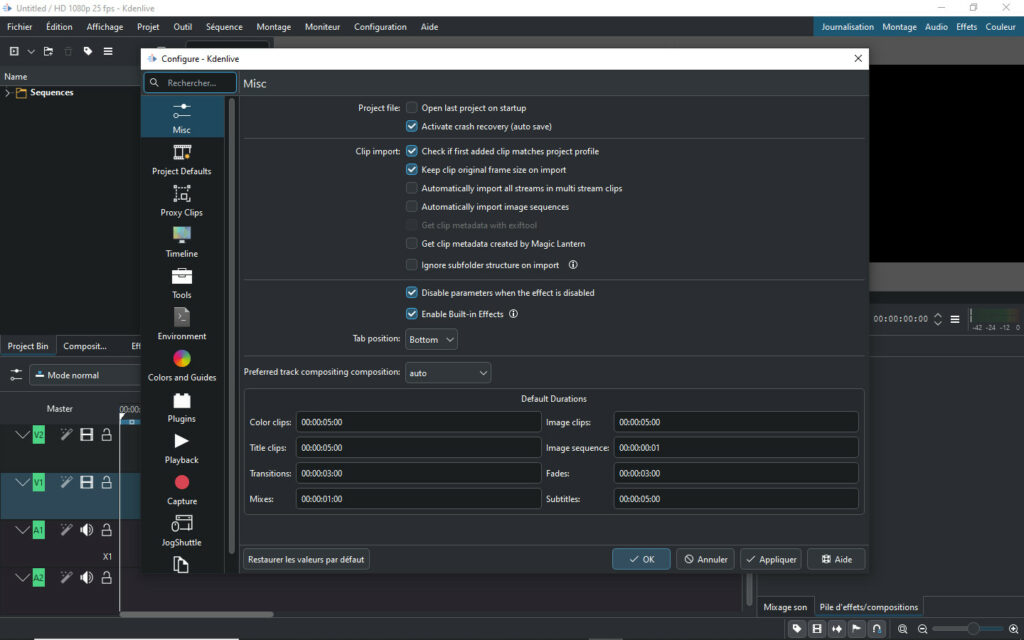Collapse the V1 track
The width and height of the screenshot is (1024, 640).
(22, 482)
